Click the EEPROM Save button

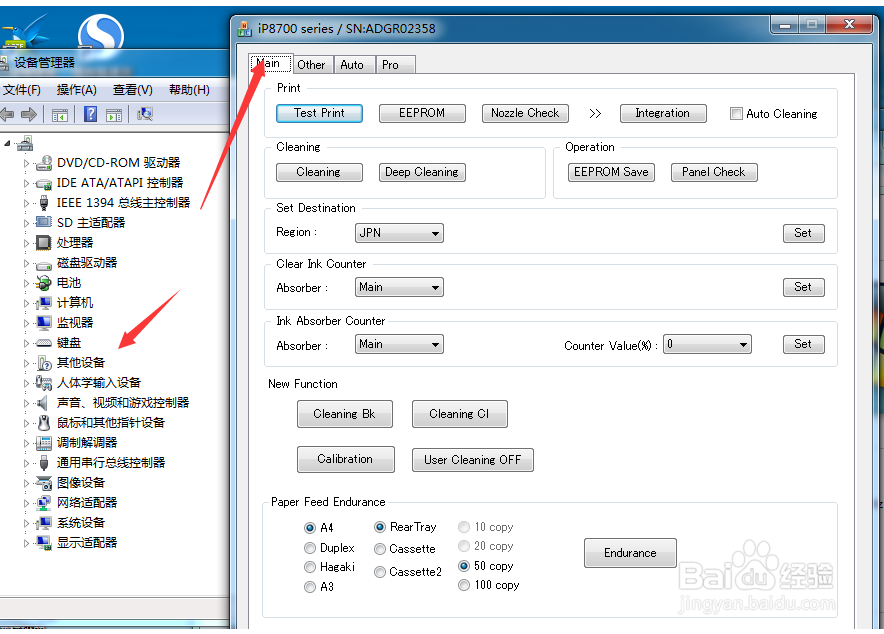click(x=611, y=172)
